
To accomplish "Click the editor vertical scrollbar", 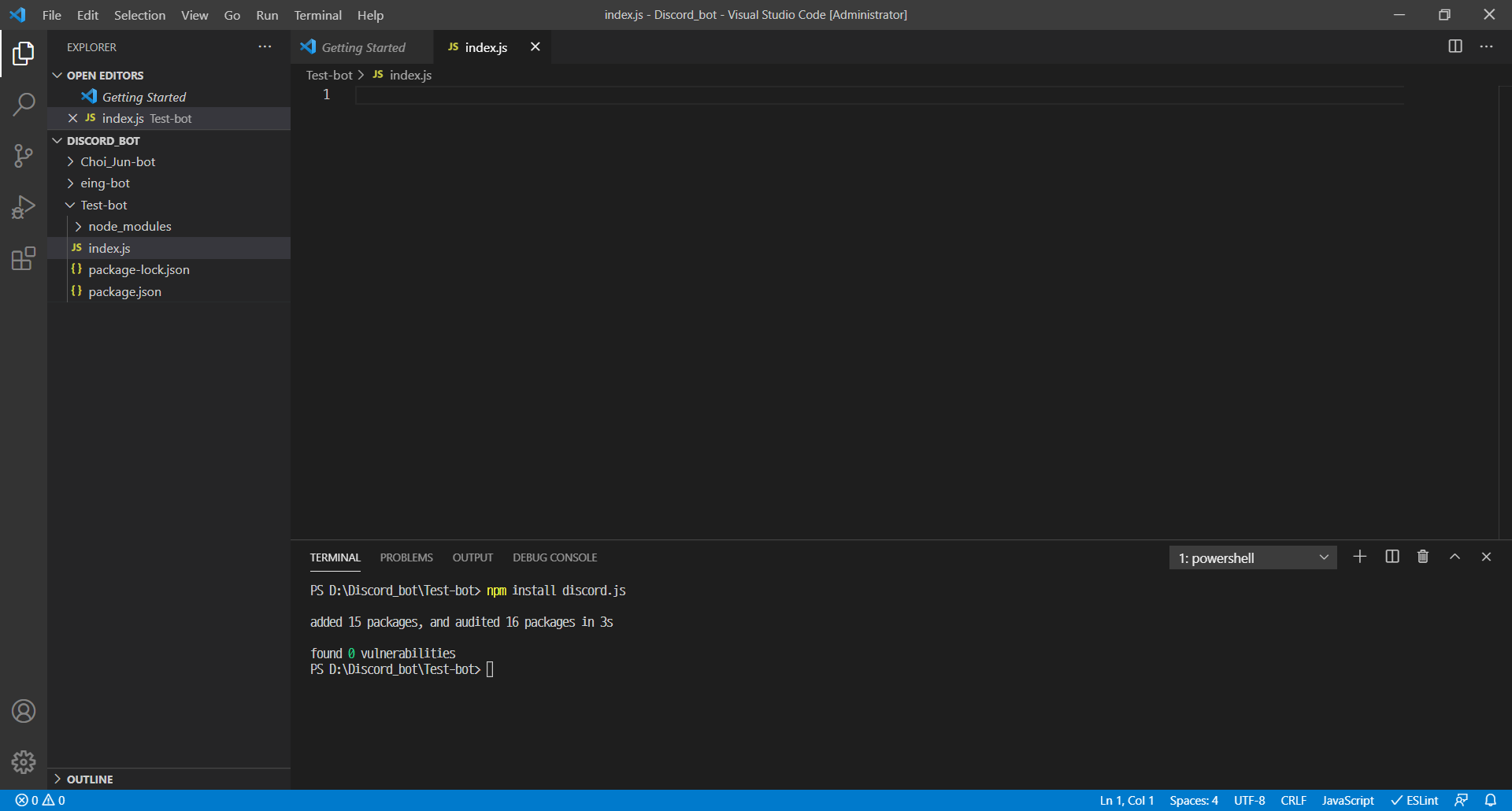I will 1505,312.
